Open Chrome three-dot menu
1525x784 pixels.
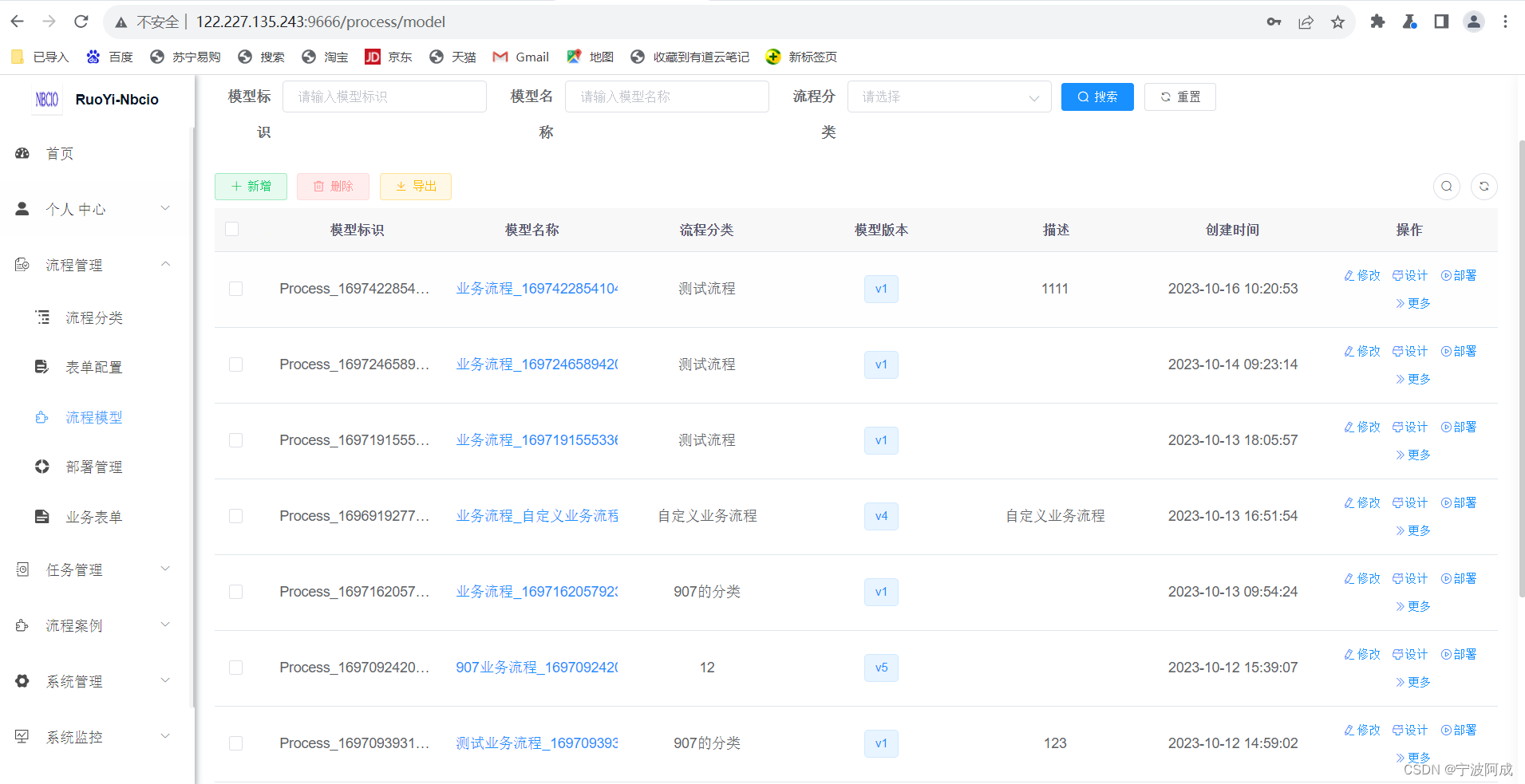coord(1505,22)
